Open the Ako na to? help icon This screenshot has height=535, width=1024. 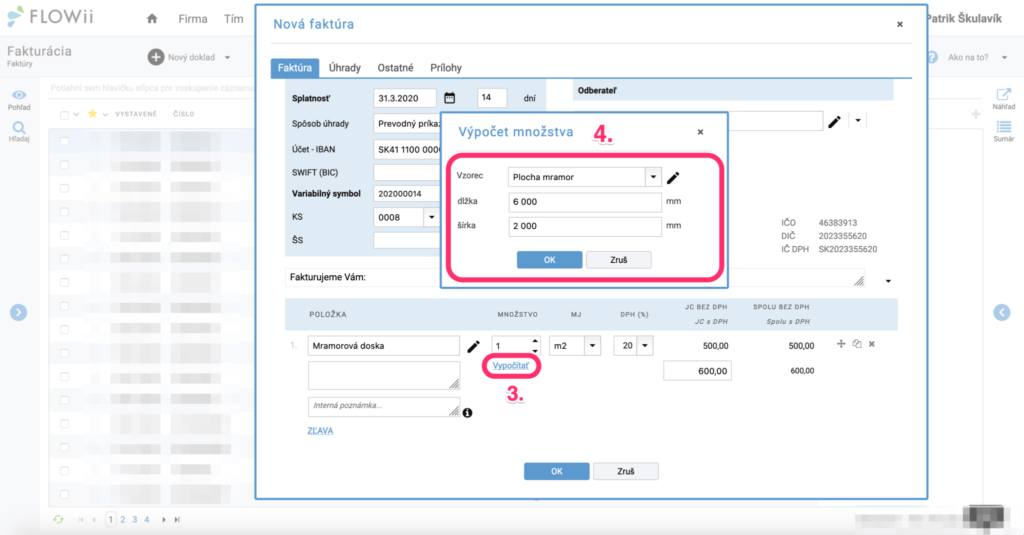click(932, 57)
